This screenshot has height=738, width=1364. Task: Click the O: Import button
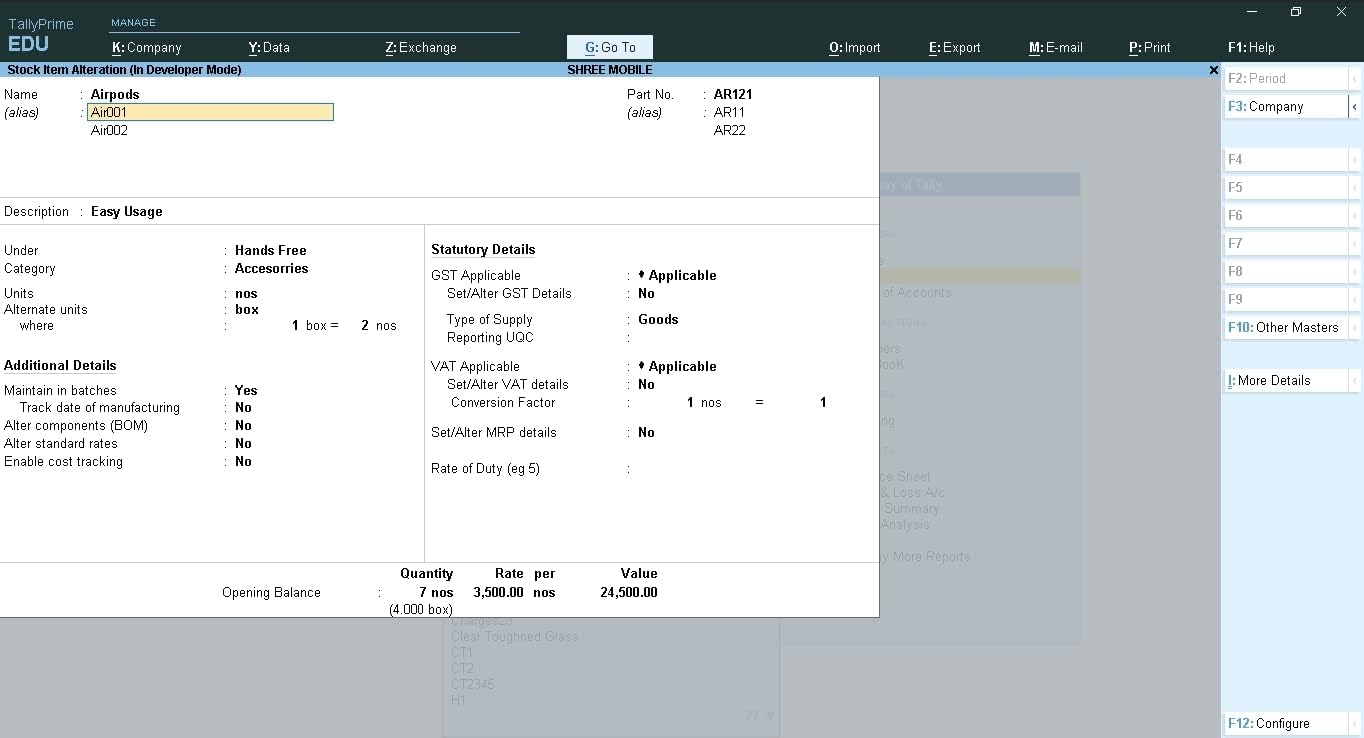coord(854,47)
